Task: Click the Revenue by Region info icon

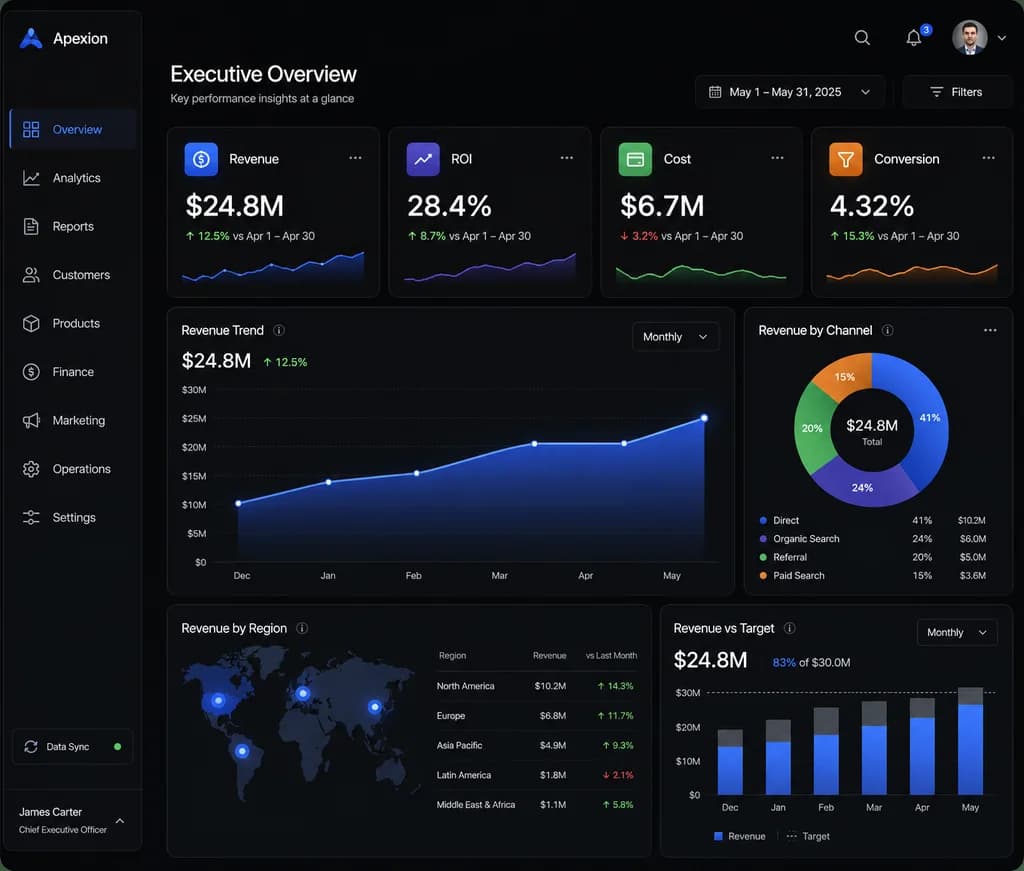Action: (302, 628)
